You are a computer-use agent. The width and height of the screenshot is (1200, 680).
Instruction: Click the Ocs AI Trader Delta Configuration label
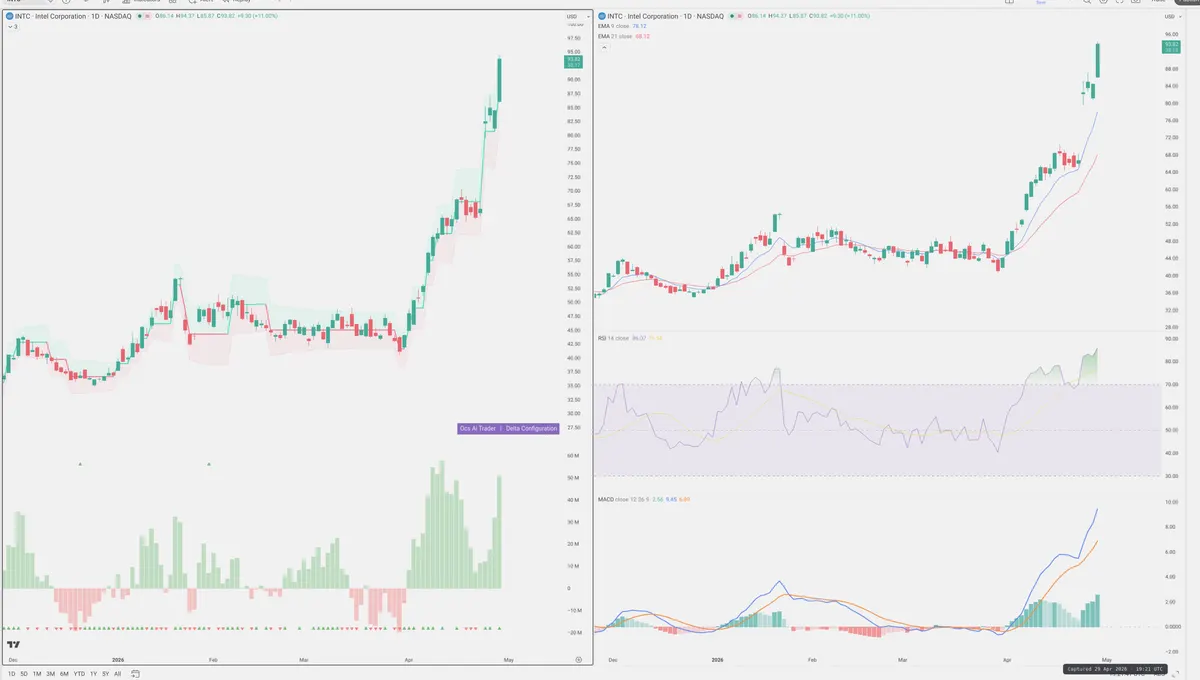coord(508,428)
